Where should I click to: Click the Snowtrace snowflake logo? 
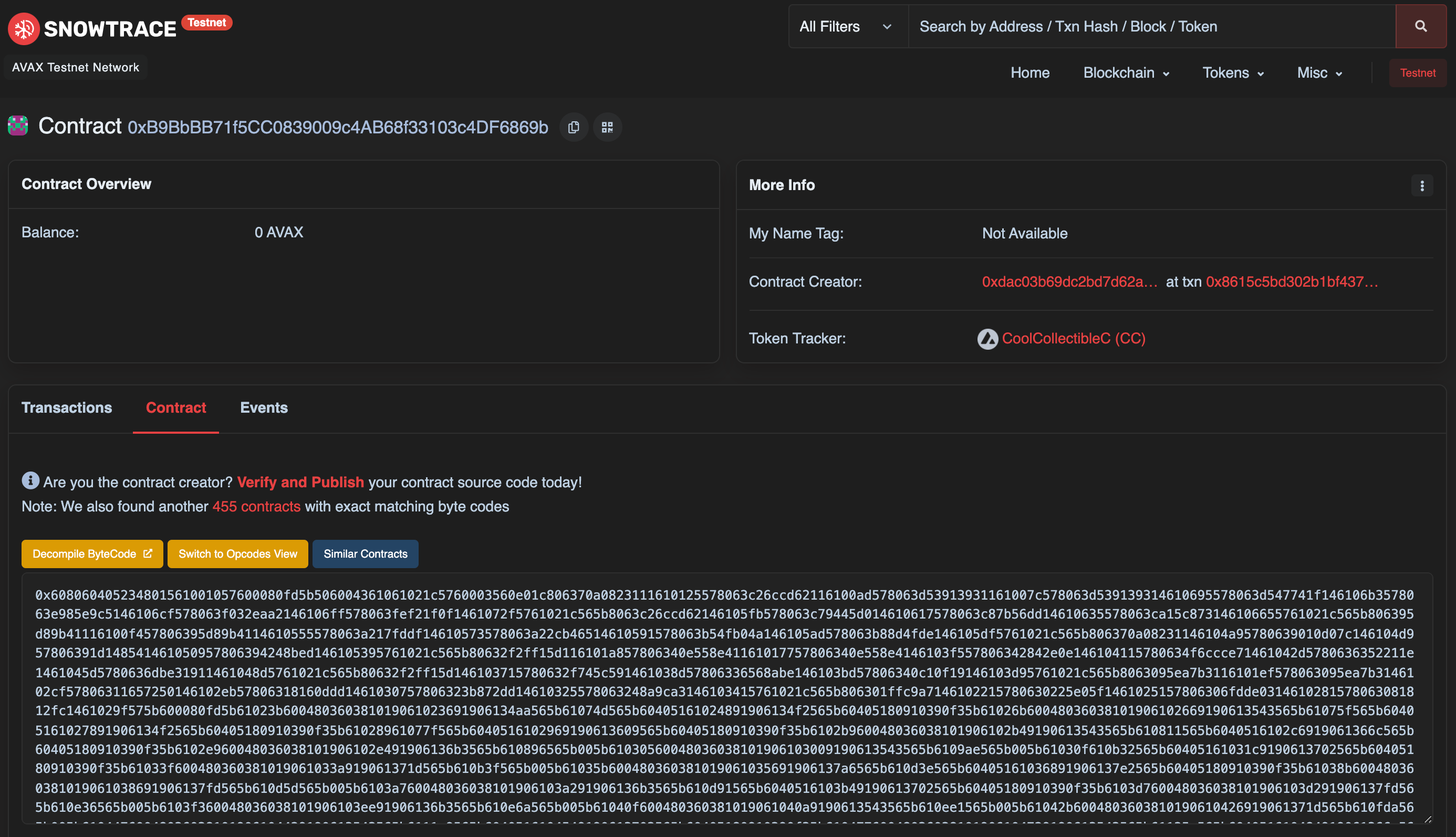click(x=24, y=29)
